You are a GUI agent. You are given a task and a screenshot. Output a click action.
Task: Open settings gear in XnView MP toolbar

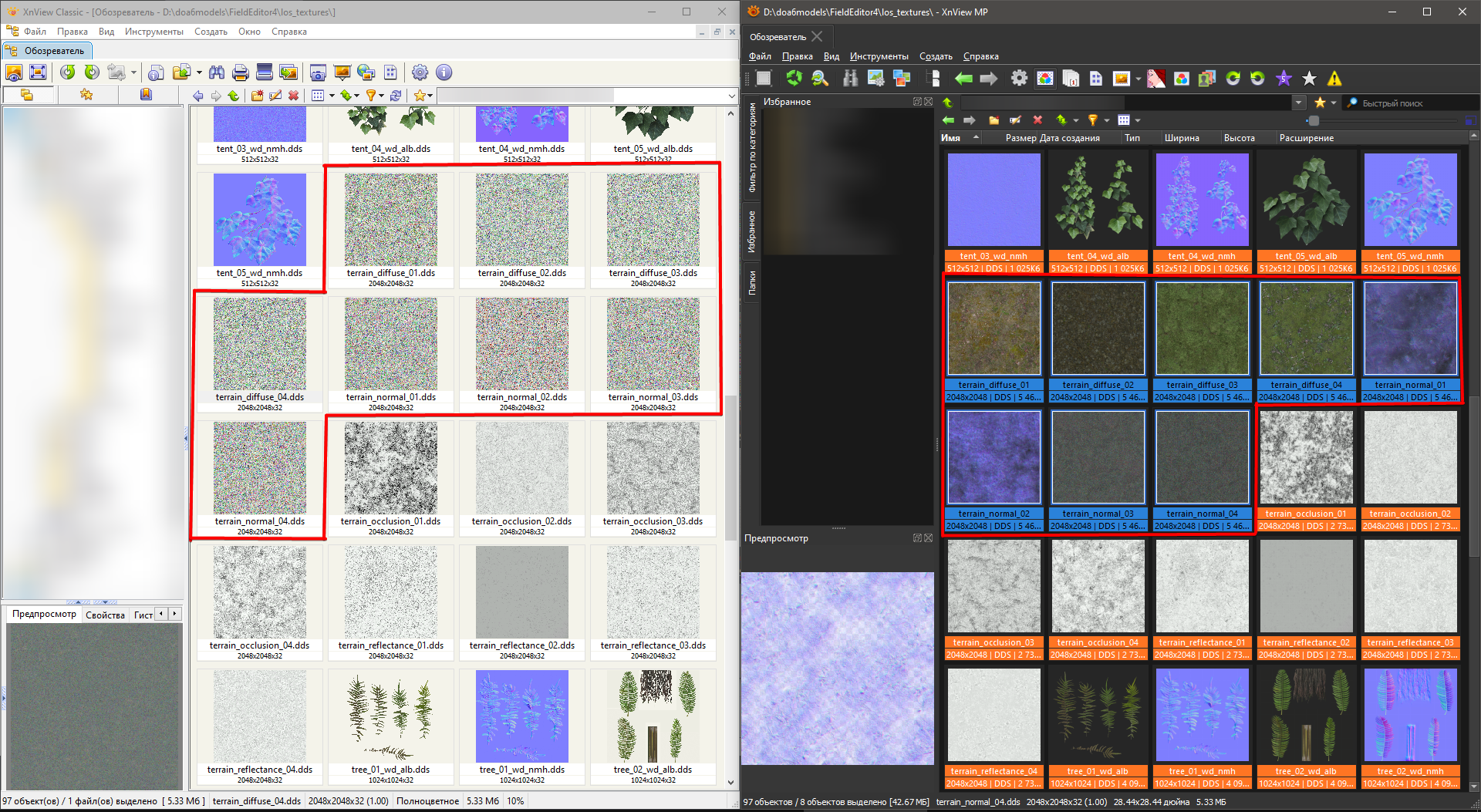pos(1019,79)
